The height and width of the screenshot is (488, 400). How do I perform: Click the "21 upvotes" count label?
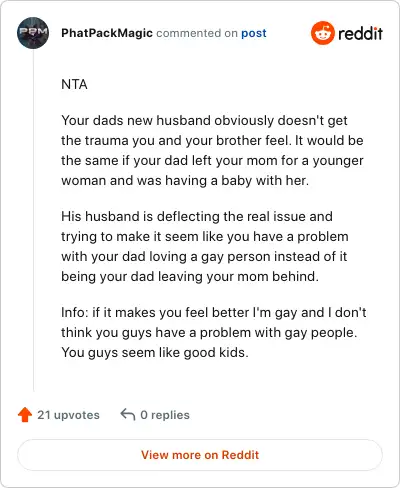[x=68, y=415]
